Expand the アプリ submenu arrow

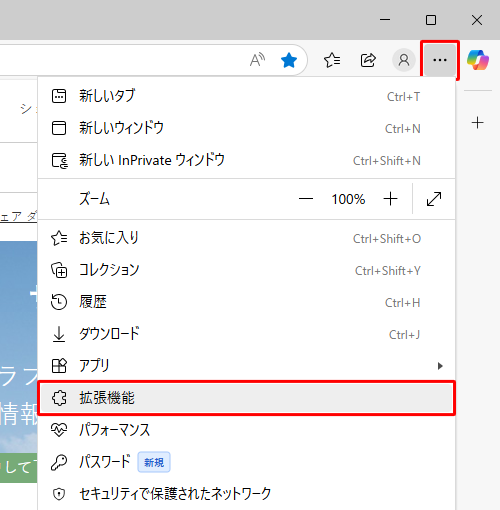pos(440,366)
